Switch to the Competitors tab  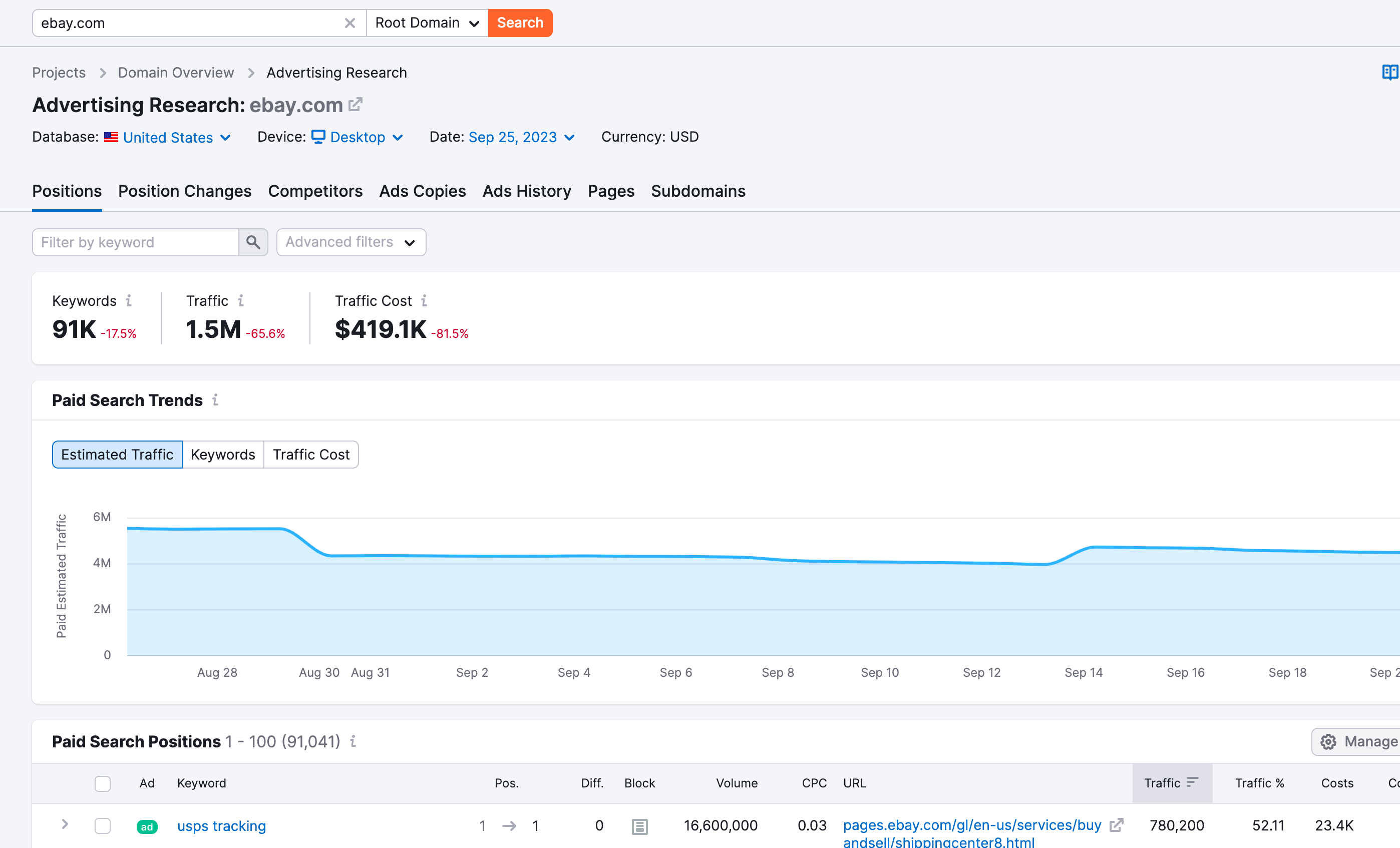point(315,191)
